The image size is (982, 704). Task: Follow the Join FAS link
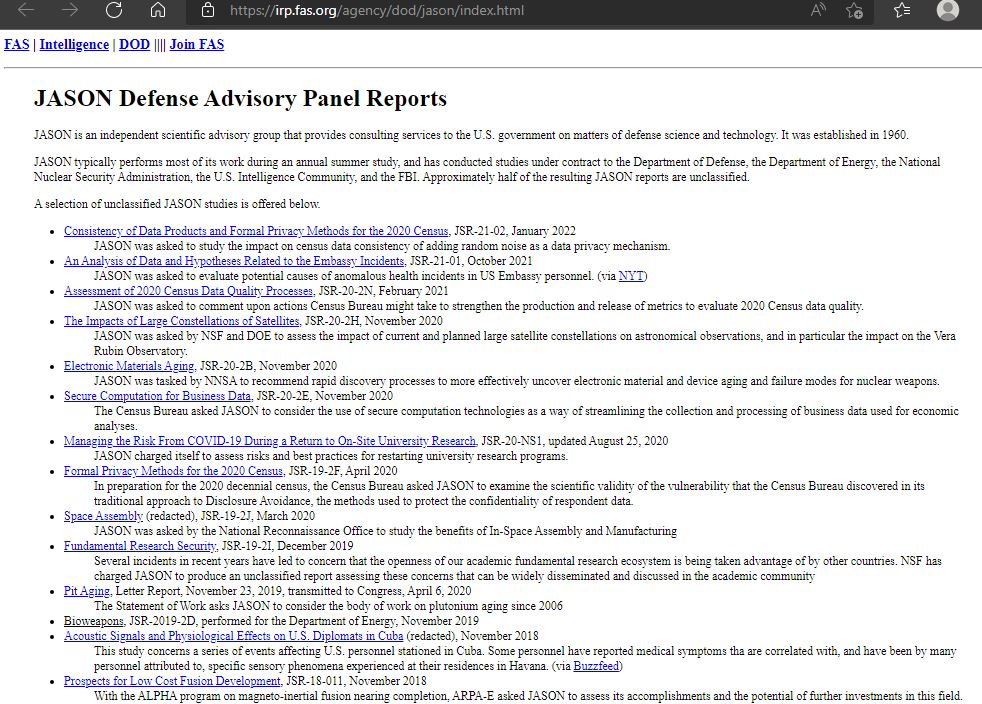[197, 44]
